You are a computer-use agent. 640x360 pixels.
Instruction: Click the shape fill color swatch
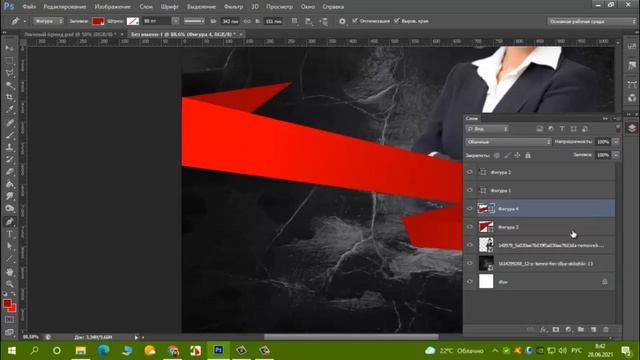pyautogui.click(x=98, y=21)
